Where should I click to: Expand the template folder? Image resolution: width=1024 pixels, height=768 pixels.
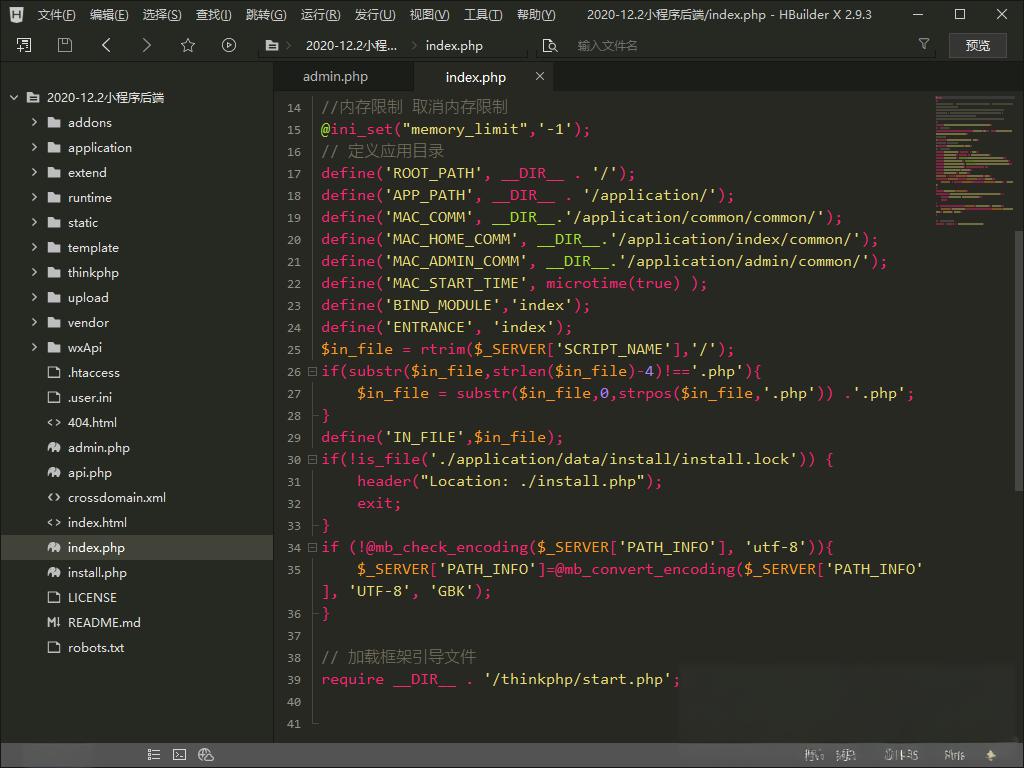34,247
